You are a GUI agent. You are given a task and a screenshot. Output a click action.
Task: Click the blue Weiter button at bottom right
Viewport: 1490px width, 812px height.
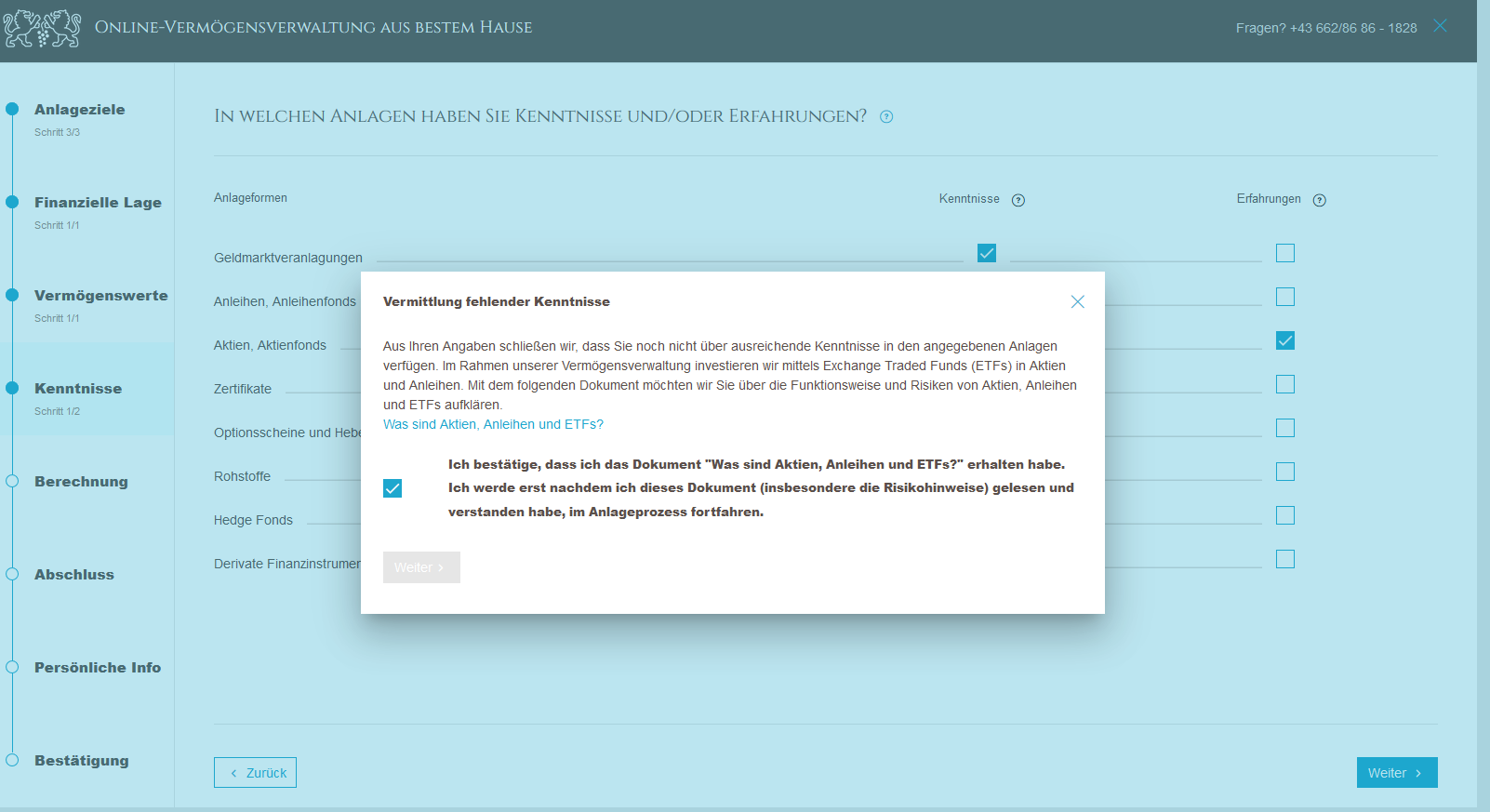[x=1396, y=773]
